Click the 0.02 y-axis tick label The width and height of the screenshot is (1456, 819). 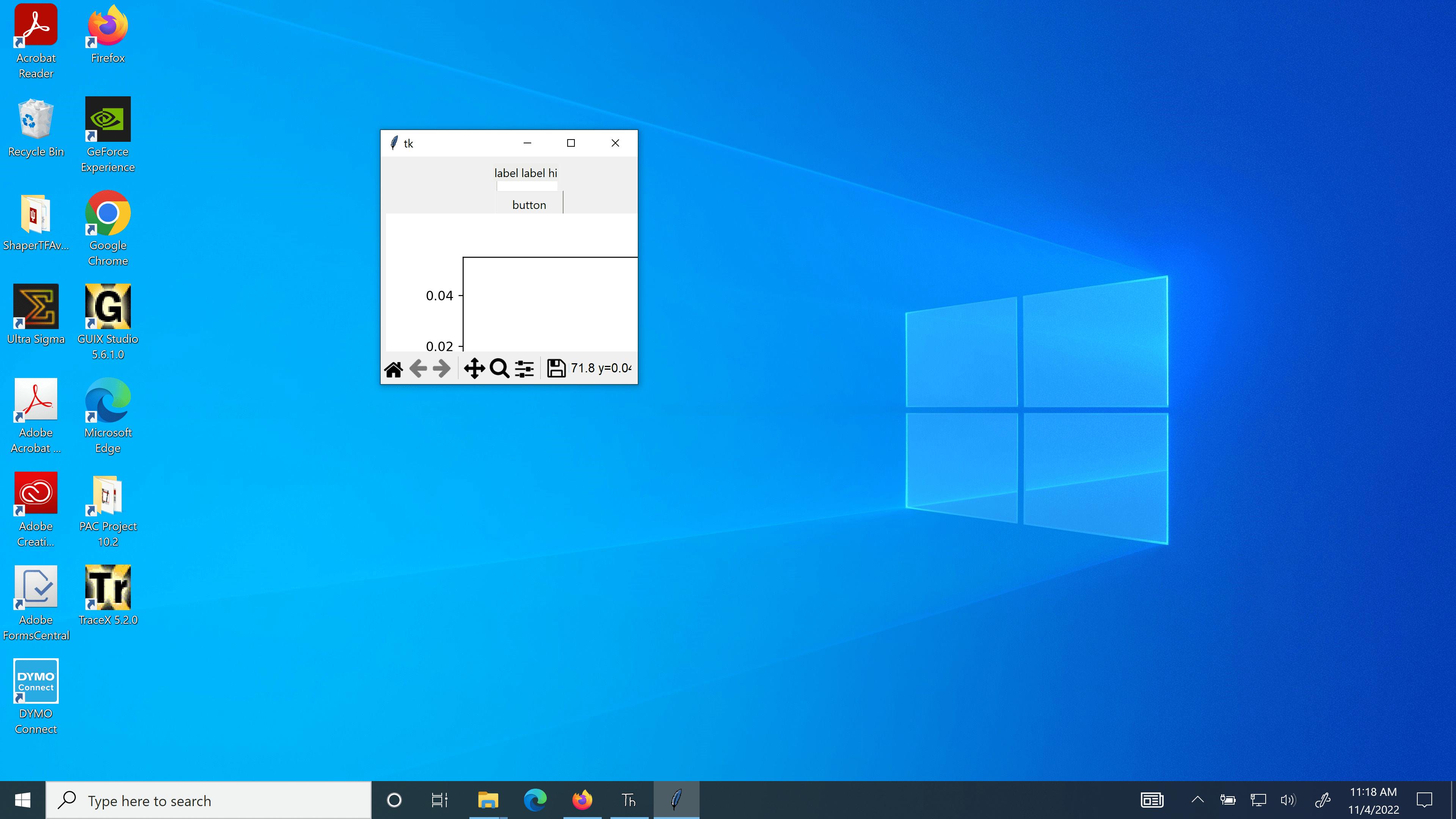click(439, 346)
